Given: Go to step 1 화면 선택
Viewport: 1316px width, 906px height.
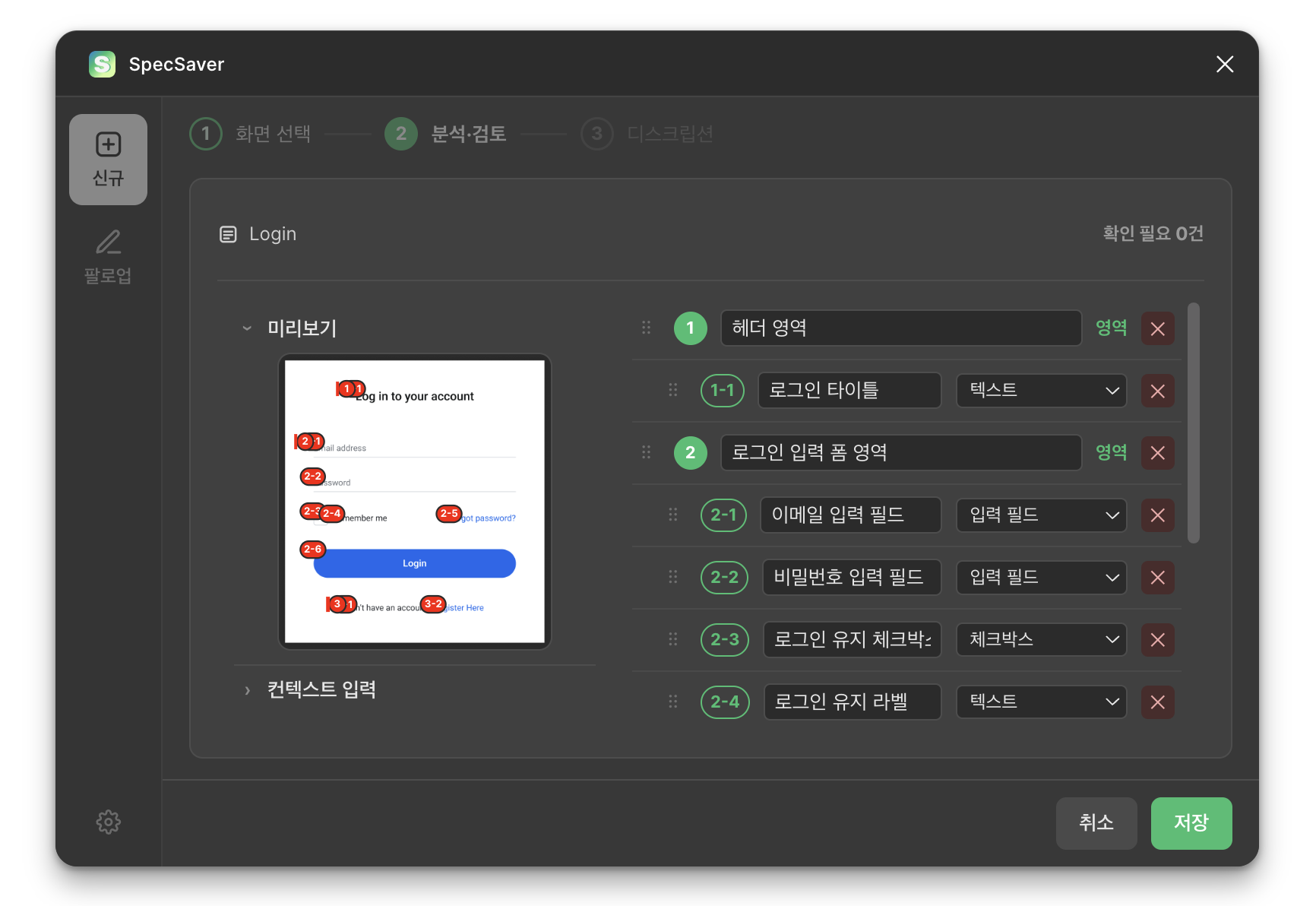Looking at the screenshot, I should pos(251,134).
